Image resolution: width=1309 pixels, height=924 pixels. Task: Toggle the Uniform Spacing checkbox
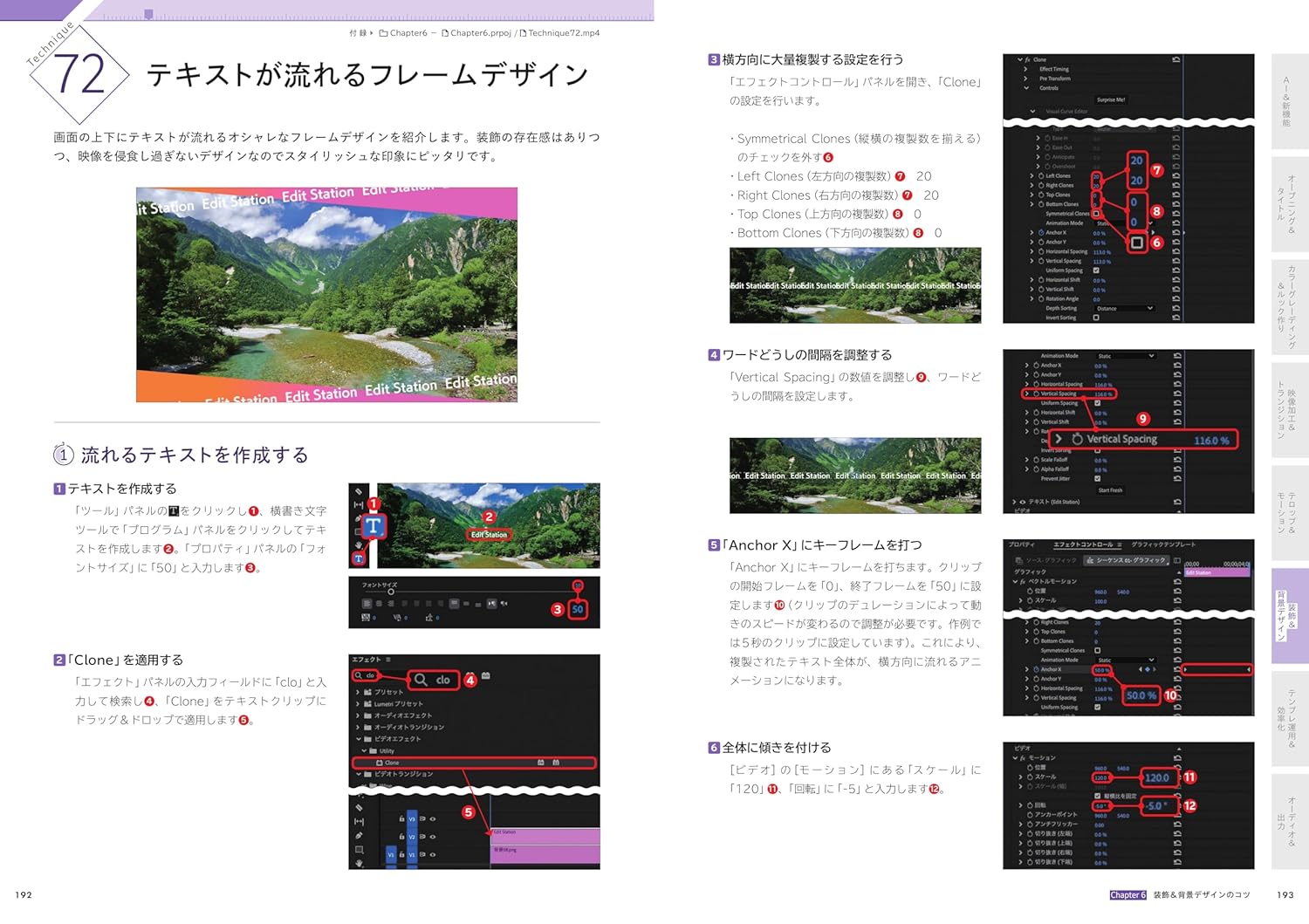click(1096, 270)
